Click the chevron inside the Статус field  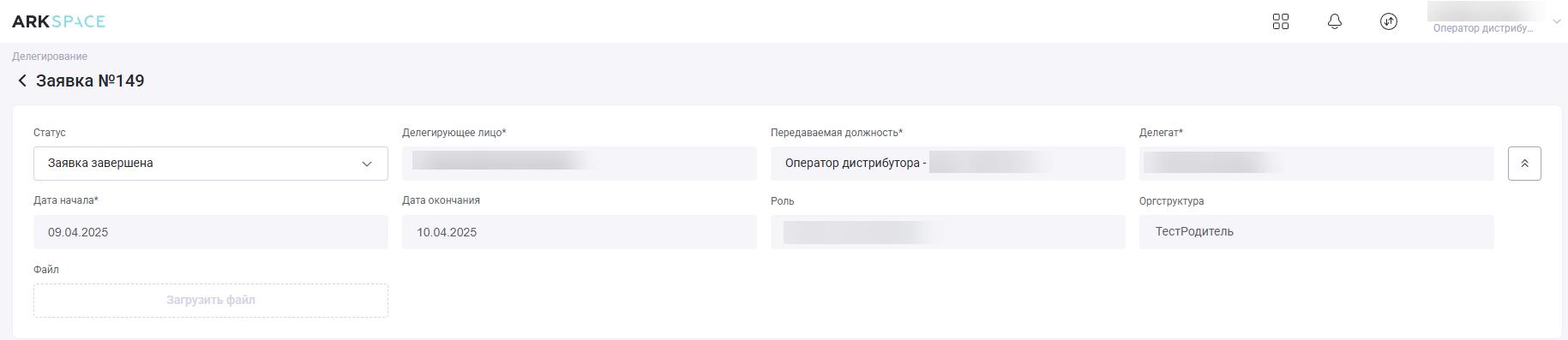pyautogui.click(x=367, y=164)
